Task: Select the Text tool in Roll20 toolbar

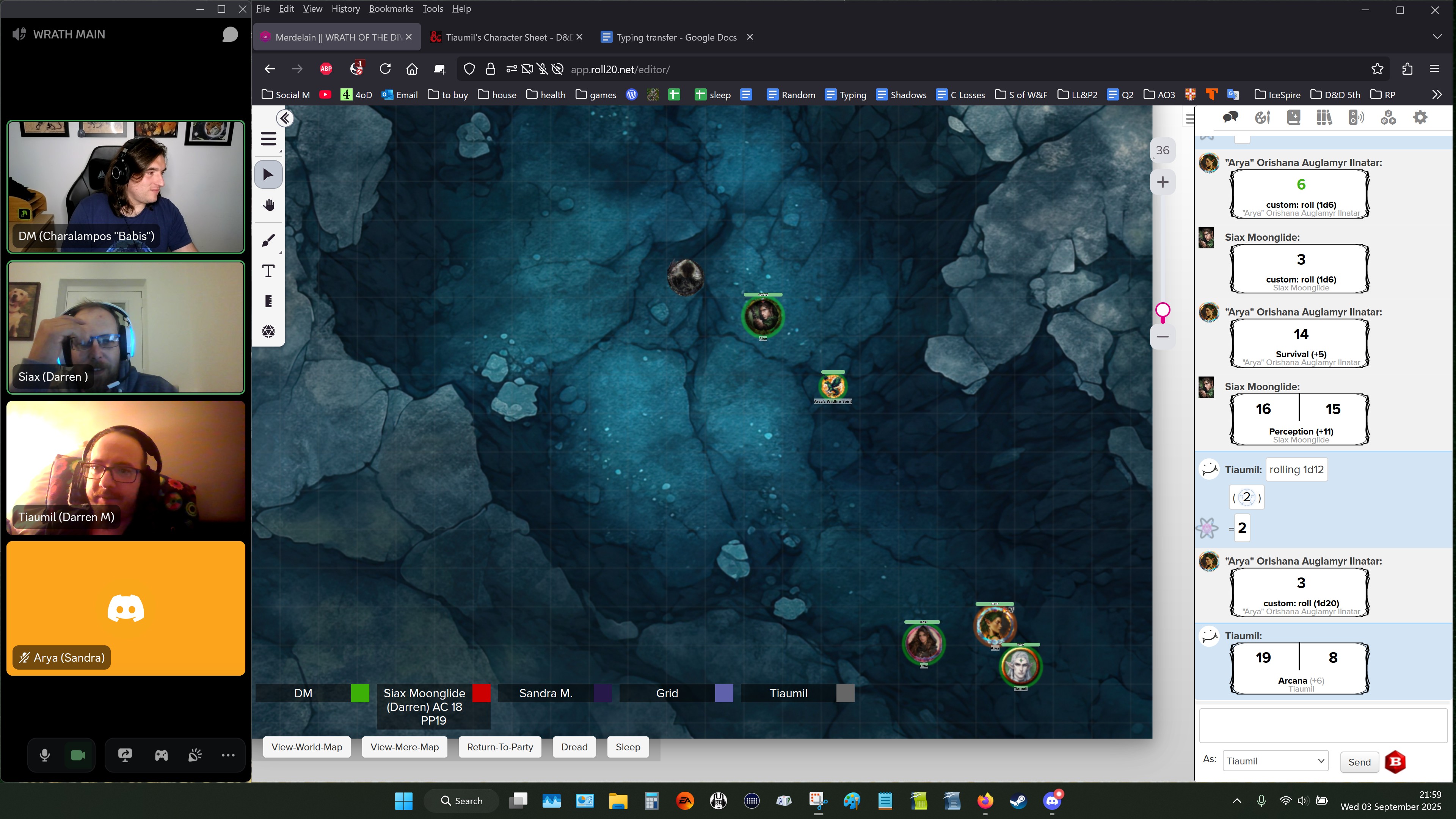Action: tap(268, 271)
